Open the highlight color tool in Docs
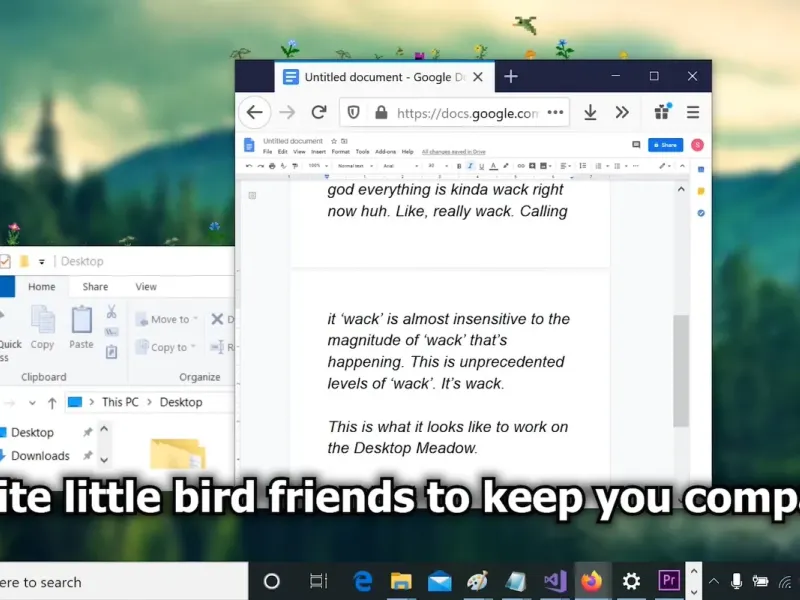The height and width of the screenshot is (600, 800). coord(506,166)
